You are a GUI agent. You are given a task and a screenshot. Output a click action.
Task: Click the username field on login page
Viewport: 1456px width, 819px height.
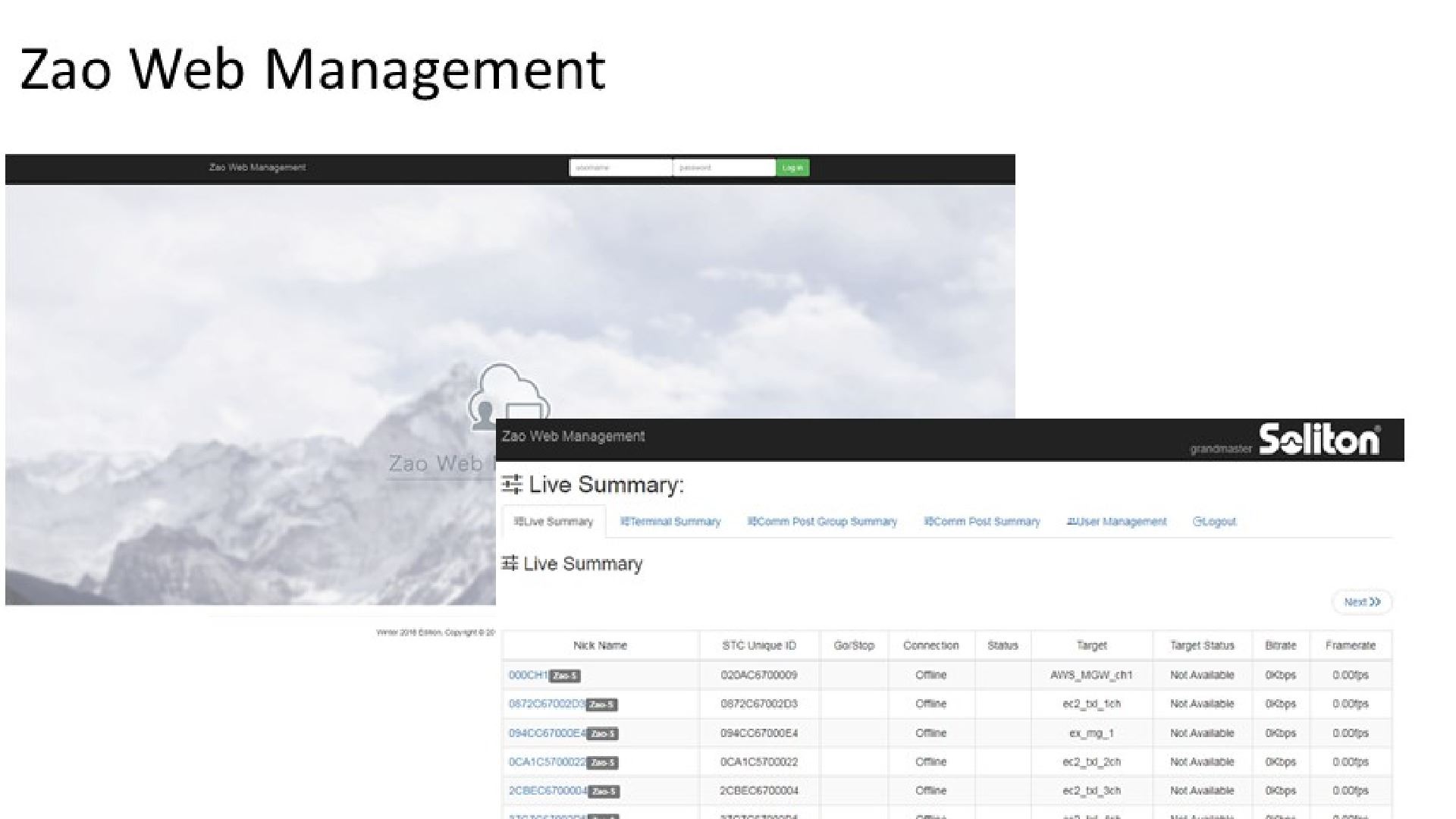[x=620, y=168]
